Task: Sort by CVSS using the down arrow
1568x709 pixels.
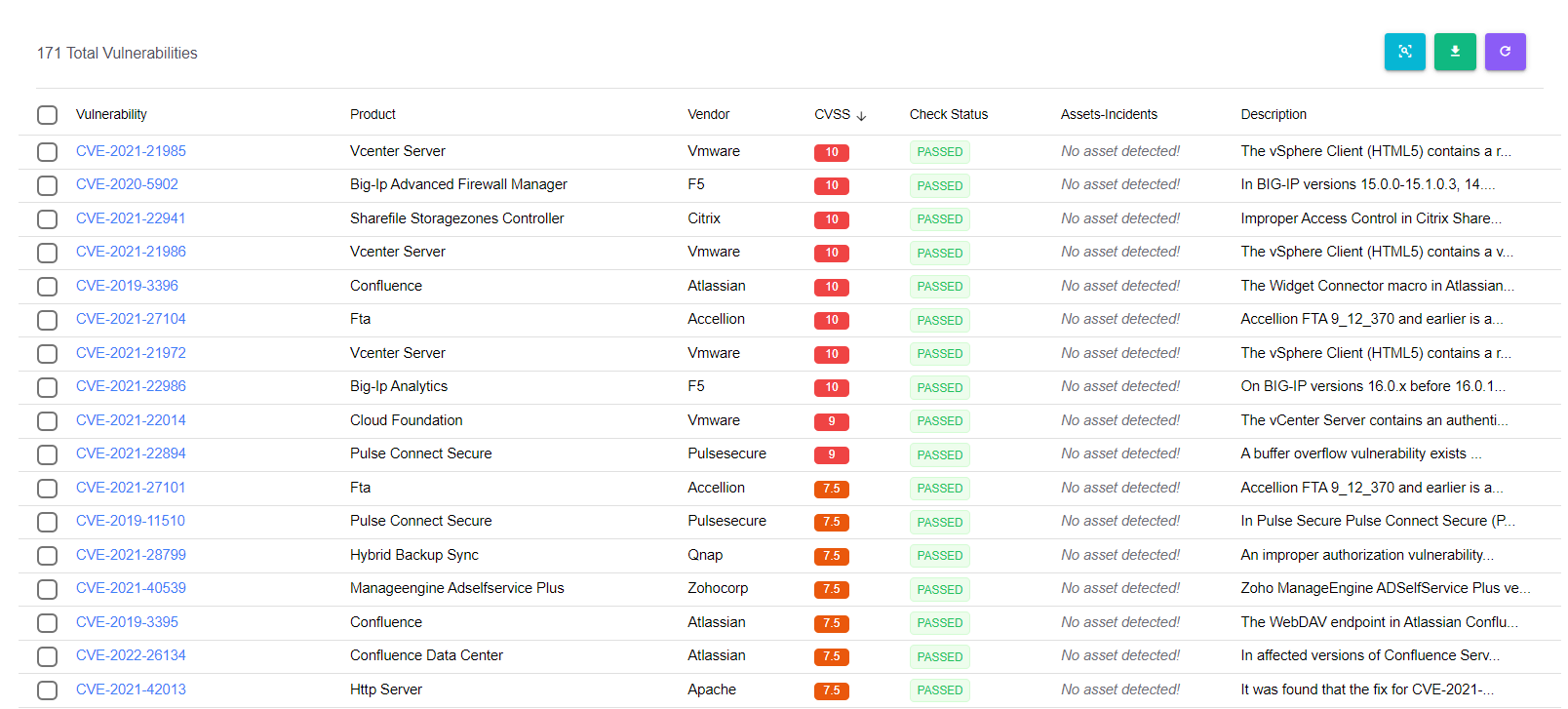Action: (x=861, y=115)
